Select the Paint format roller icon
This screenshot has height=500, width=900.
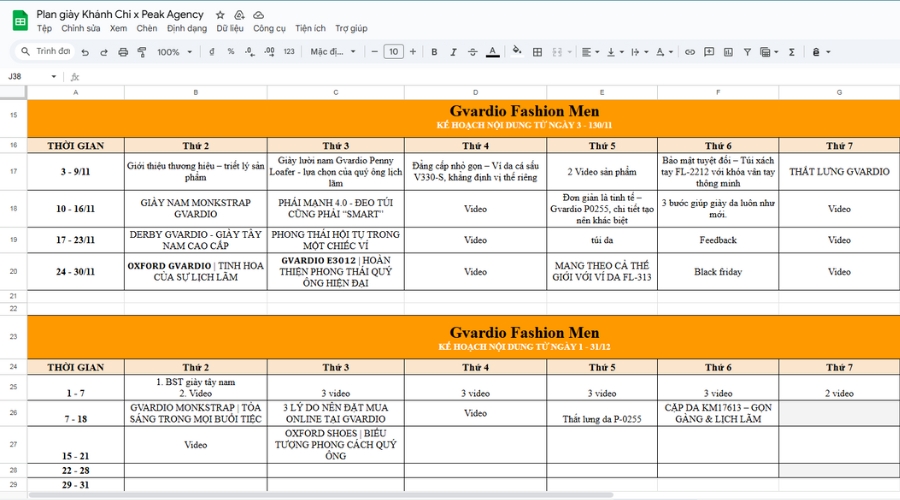[141, 52]
